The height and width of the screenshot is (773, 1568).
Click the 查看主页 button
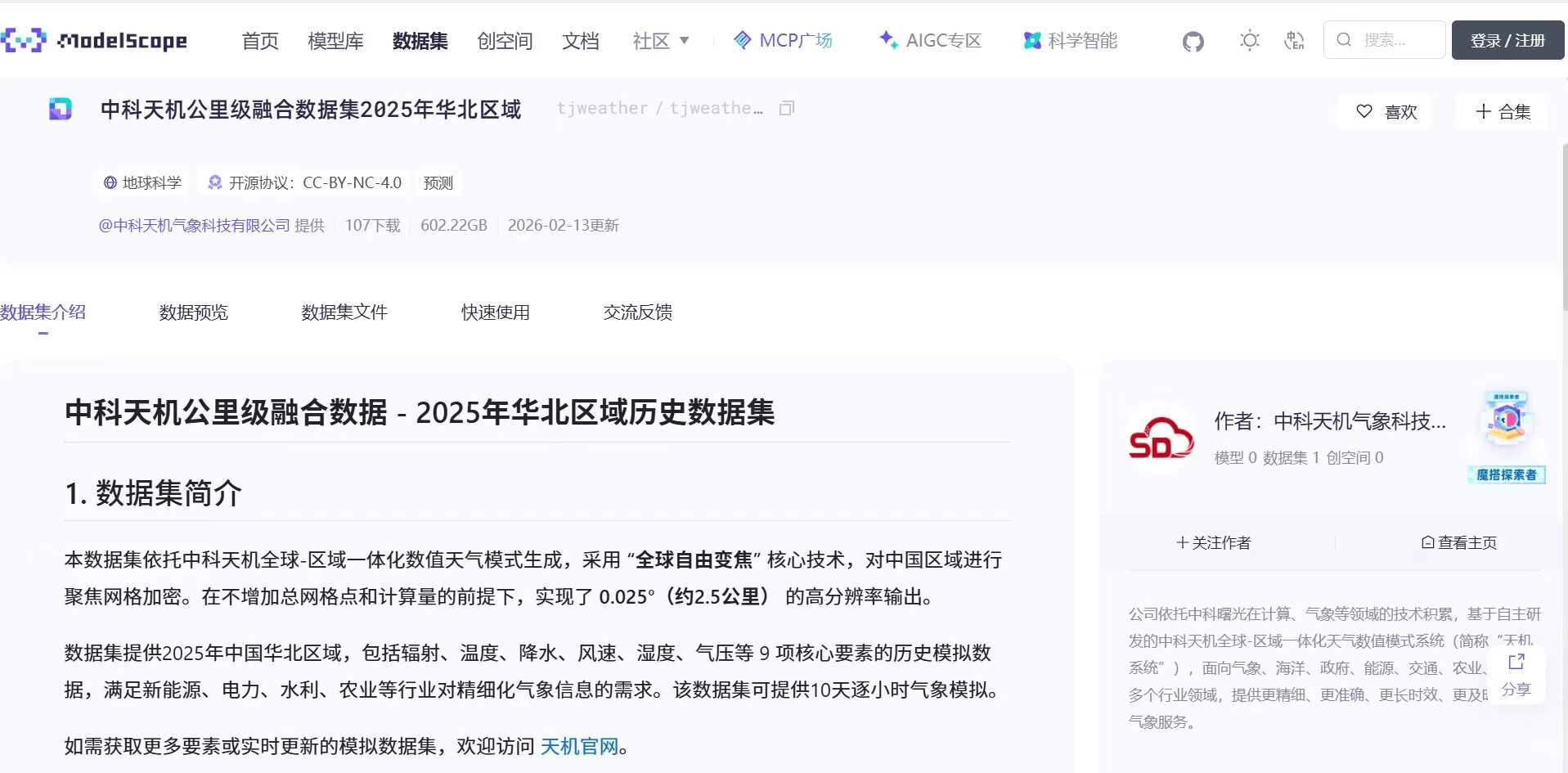pyautogui.click(x=1459, y=542)
